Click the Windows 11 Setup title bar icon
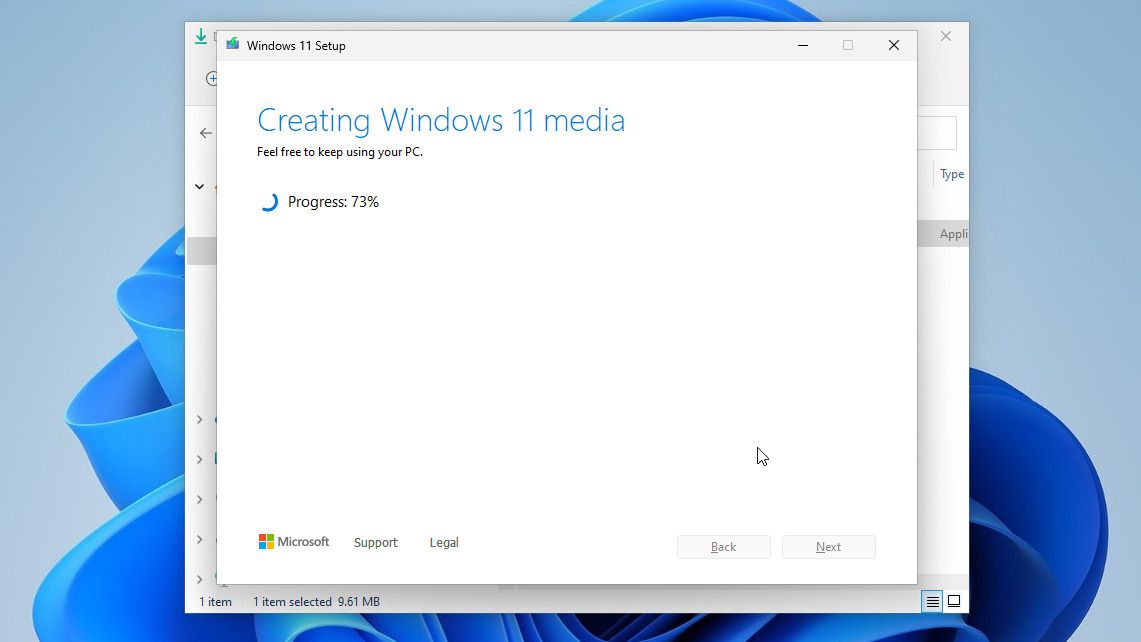 (x=232, y=44)
